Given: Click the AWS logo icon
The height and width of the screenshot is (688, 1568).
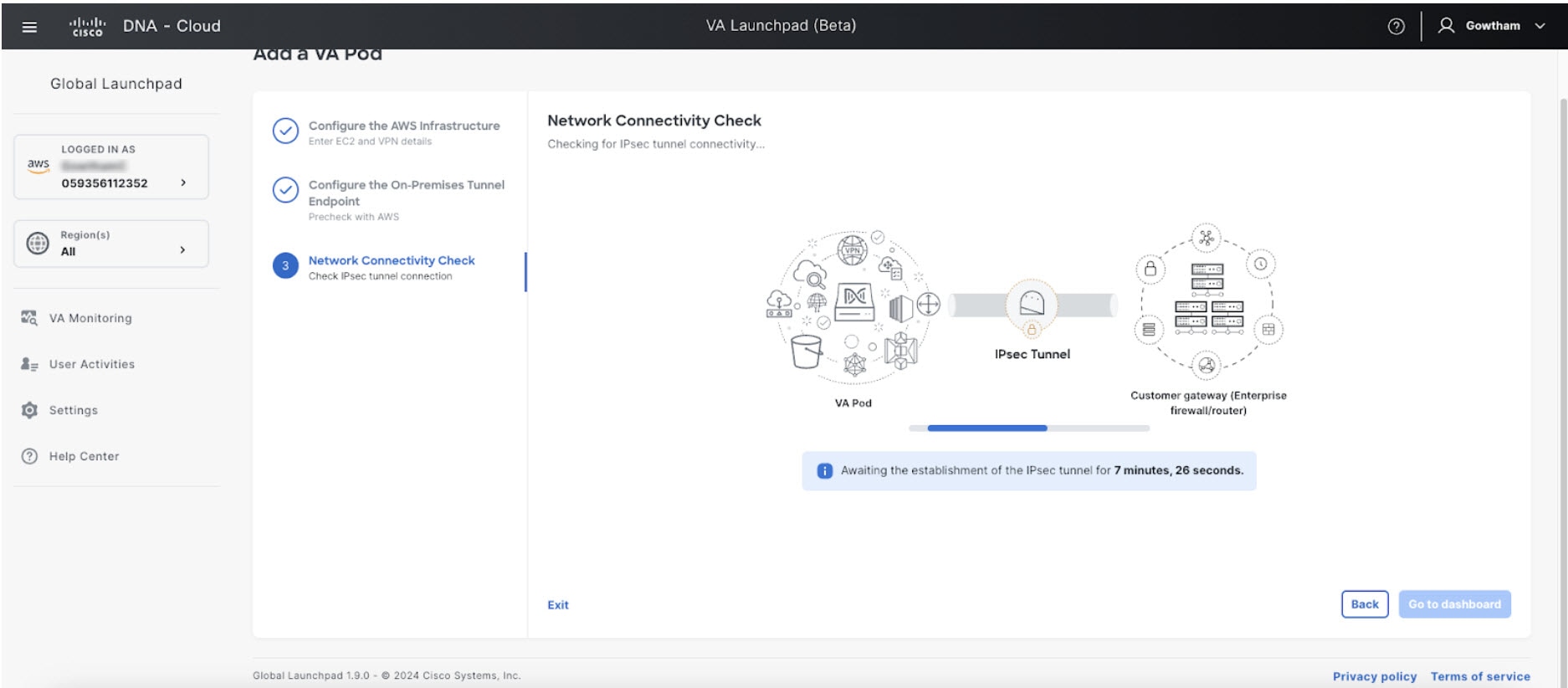Looking at the screenshot, I should point(38,165).
